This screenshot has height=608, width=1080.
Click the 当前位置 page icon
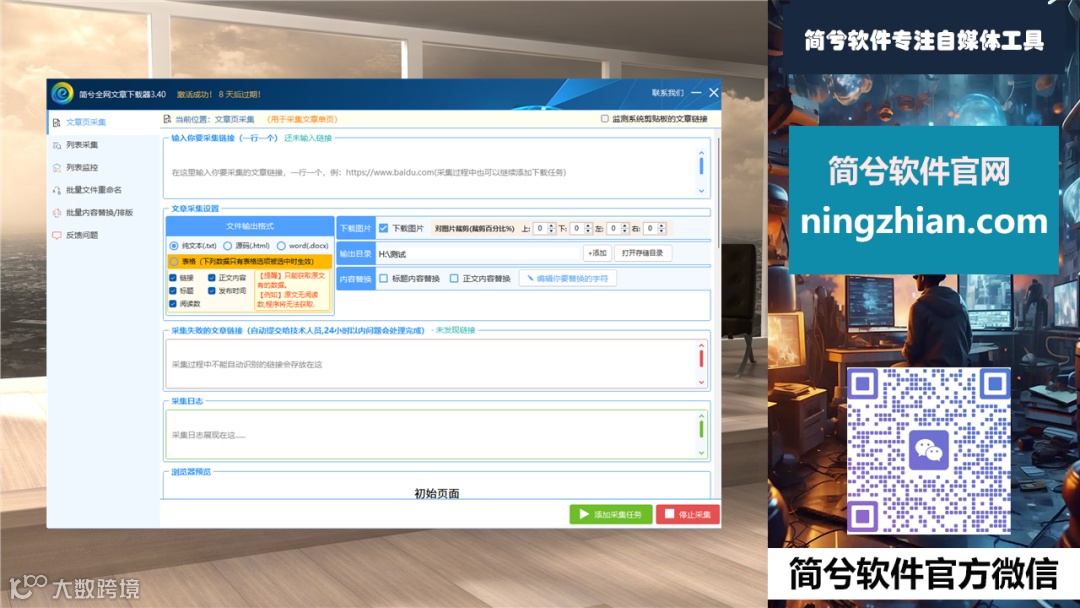point(167,119)
